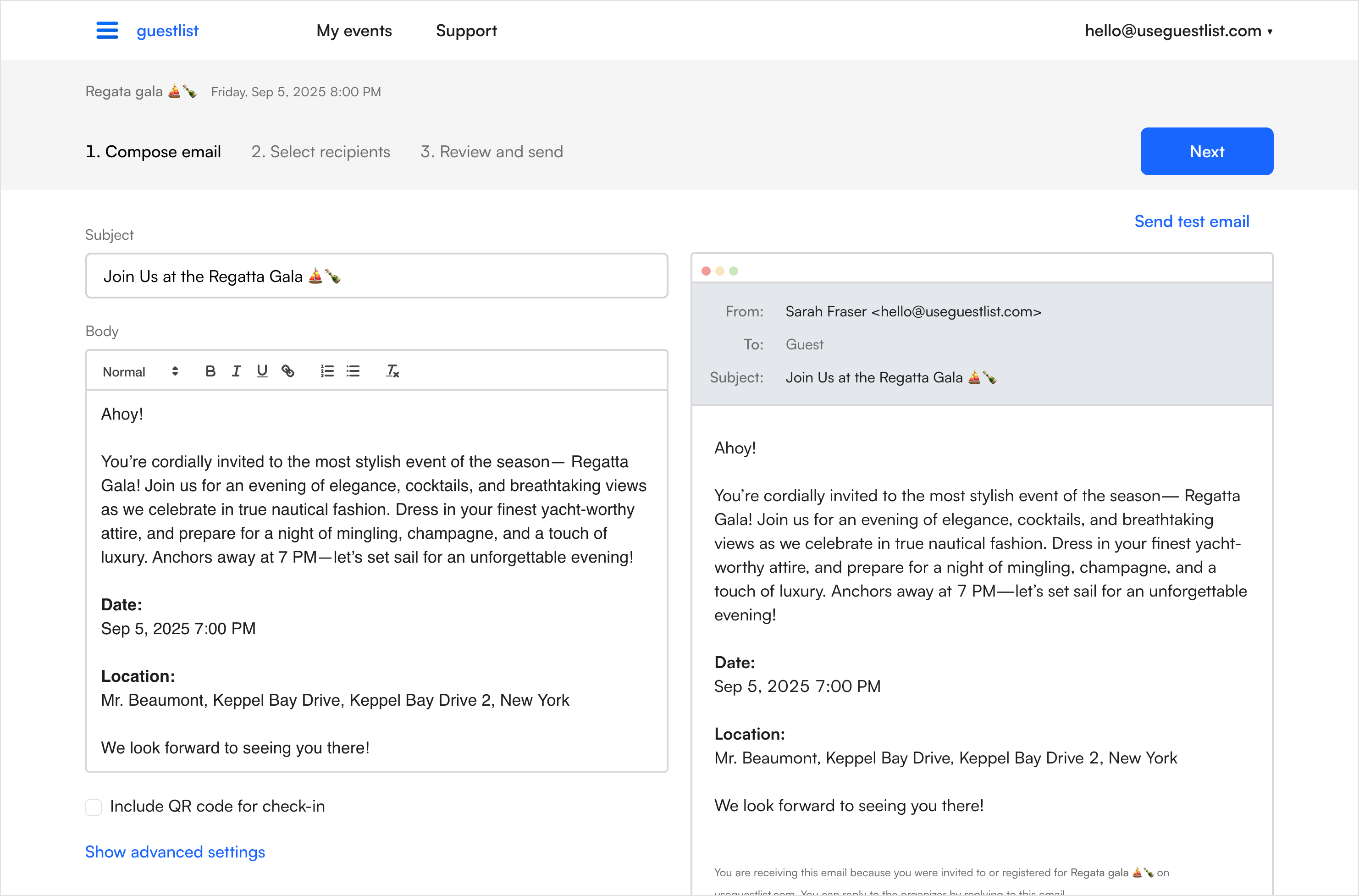1359x896 pixels.
Task: Switch to Select recipients step
Action: click(x=320, y=152)
